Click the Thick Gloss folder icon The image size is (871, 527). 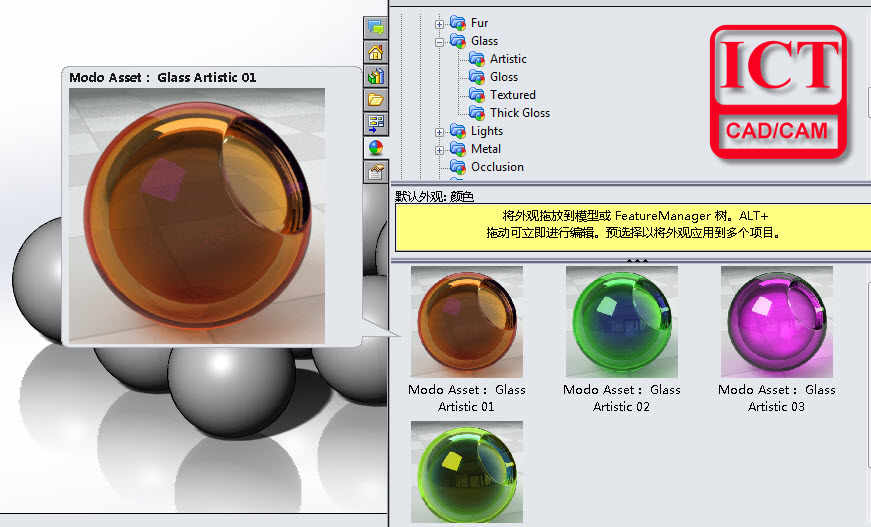477,112
